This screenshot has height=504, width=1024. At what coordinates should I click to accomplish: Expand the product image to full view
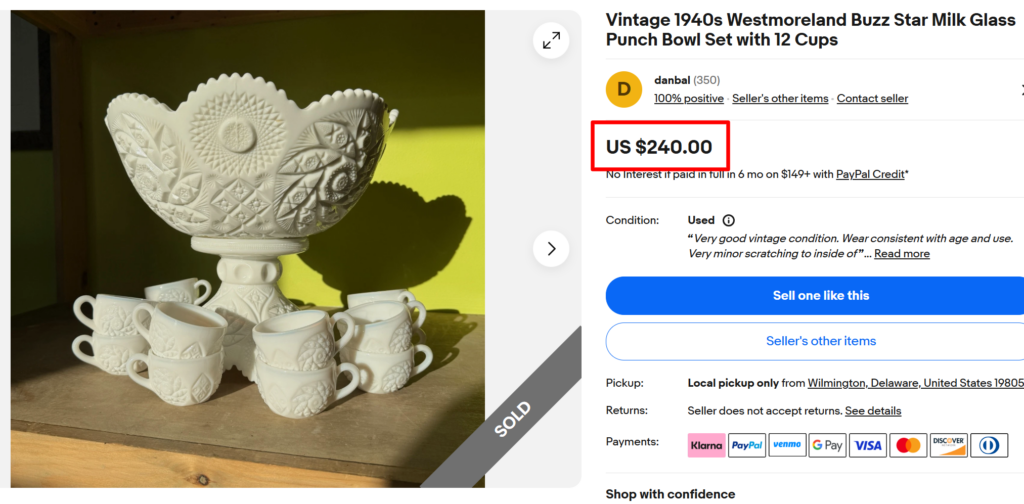pyautogui.click(x=551, y=40)
